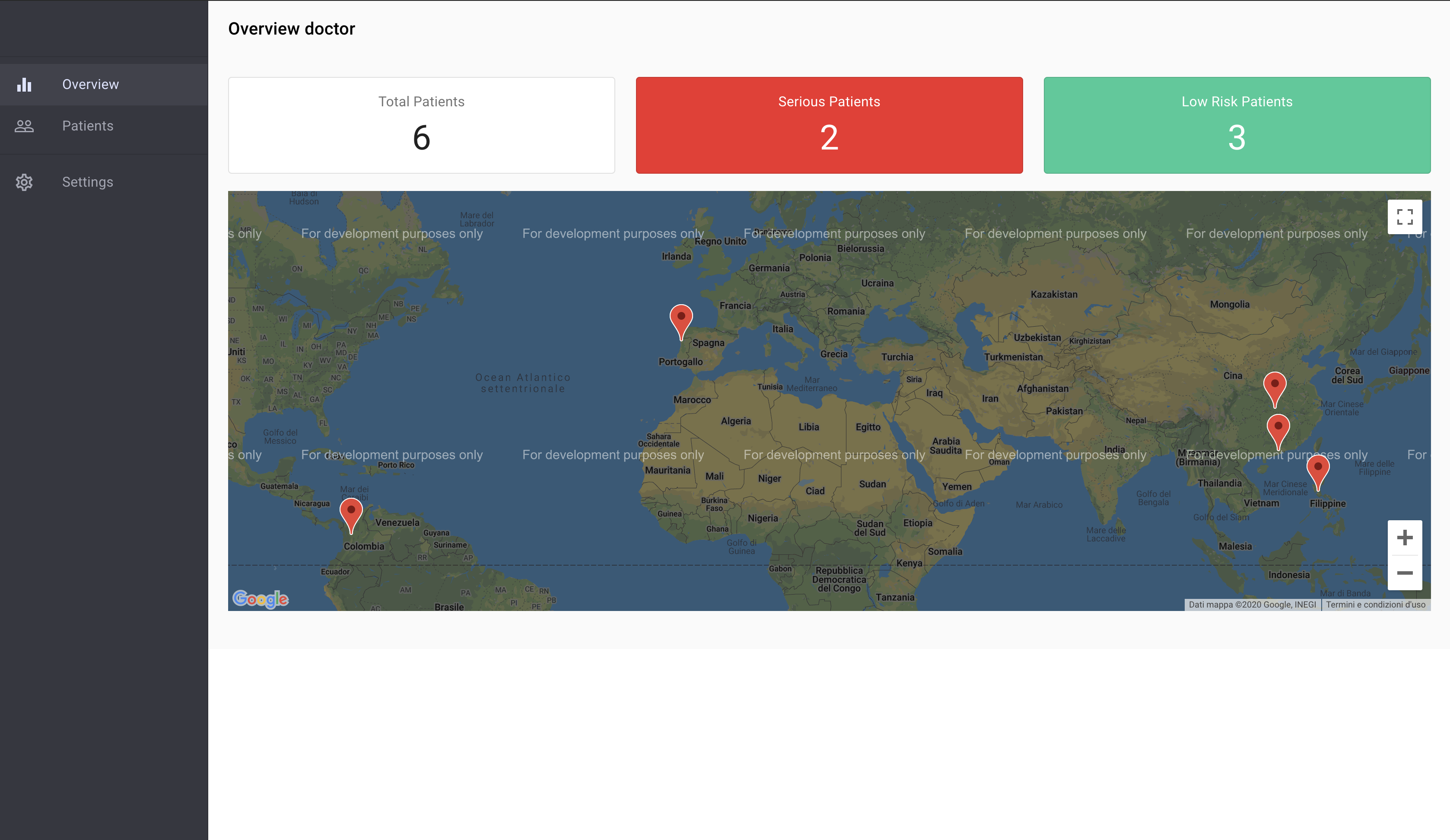The height and width of the screenshot is (840, 1450).
Task: Click the Patients people icon
Action: (x=24, y=126)
